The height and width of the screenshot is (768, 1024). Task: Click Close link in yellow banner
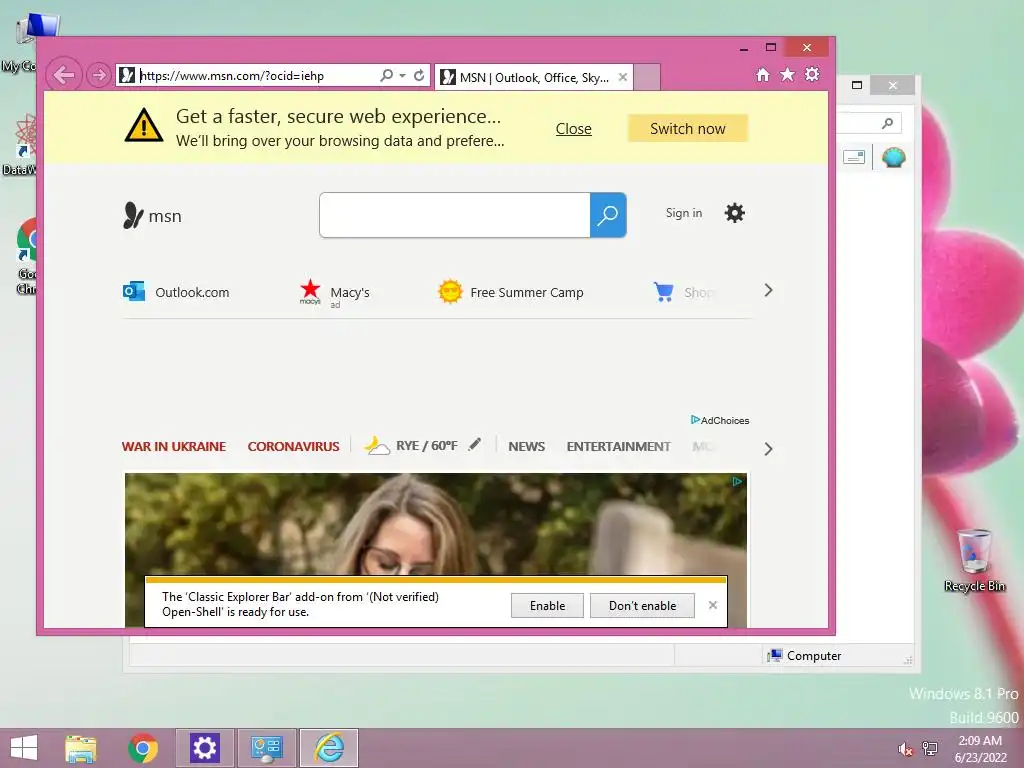coord(573,129)
